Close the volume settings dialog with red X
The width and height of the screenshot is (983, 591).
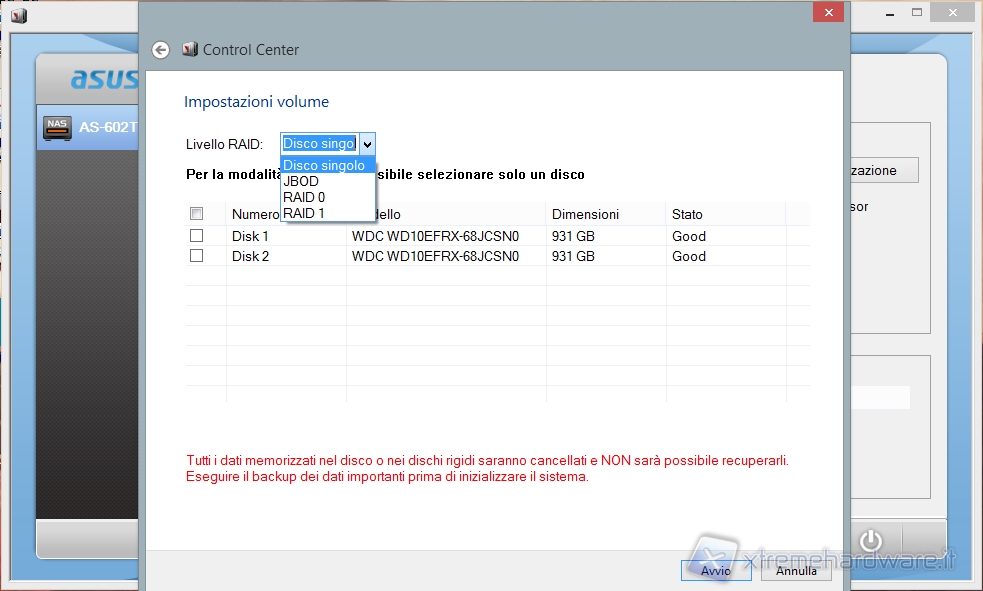tap(826, 12)
